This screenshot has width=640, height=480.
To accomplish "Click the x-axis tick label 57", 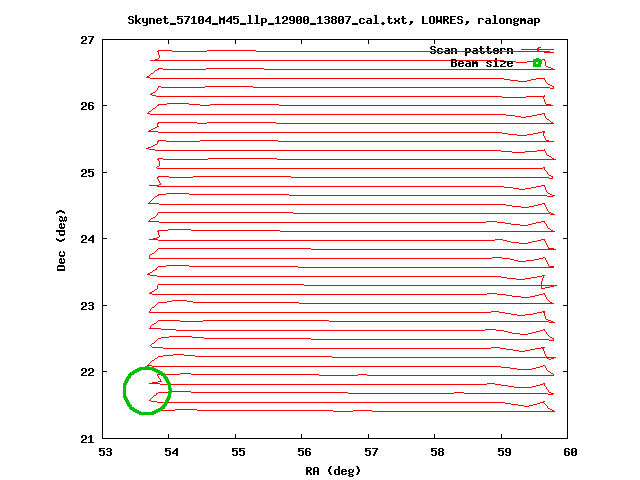I will (x=371, y=452).
